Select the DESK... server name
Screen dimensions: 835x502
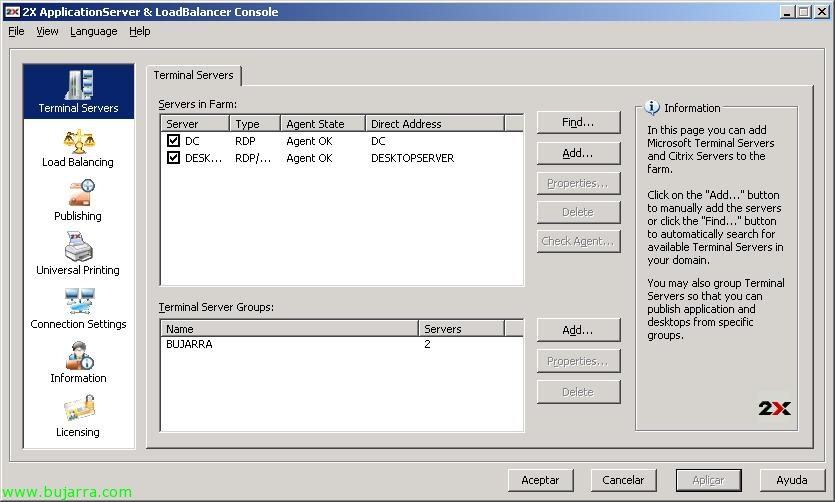coord(203,158)
